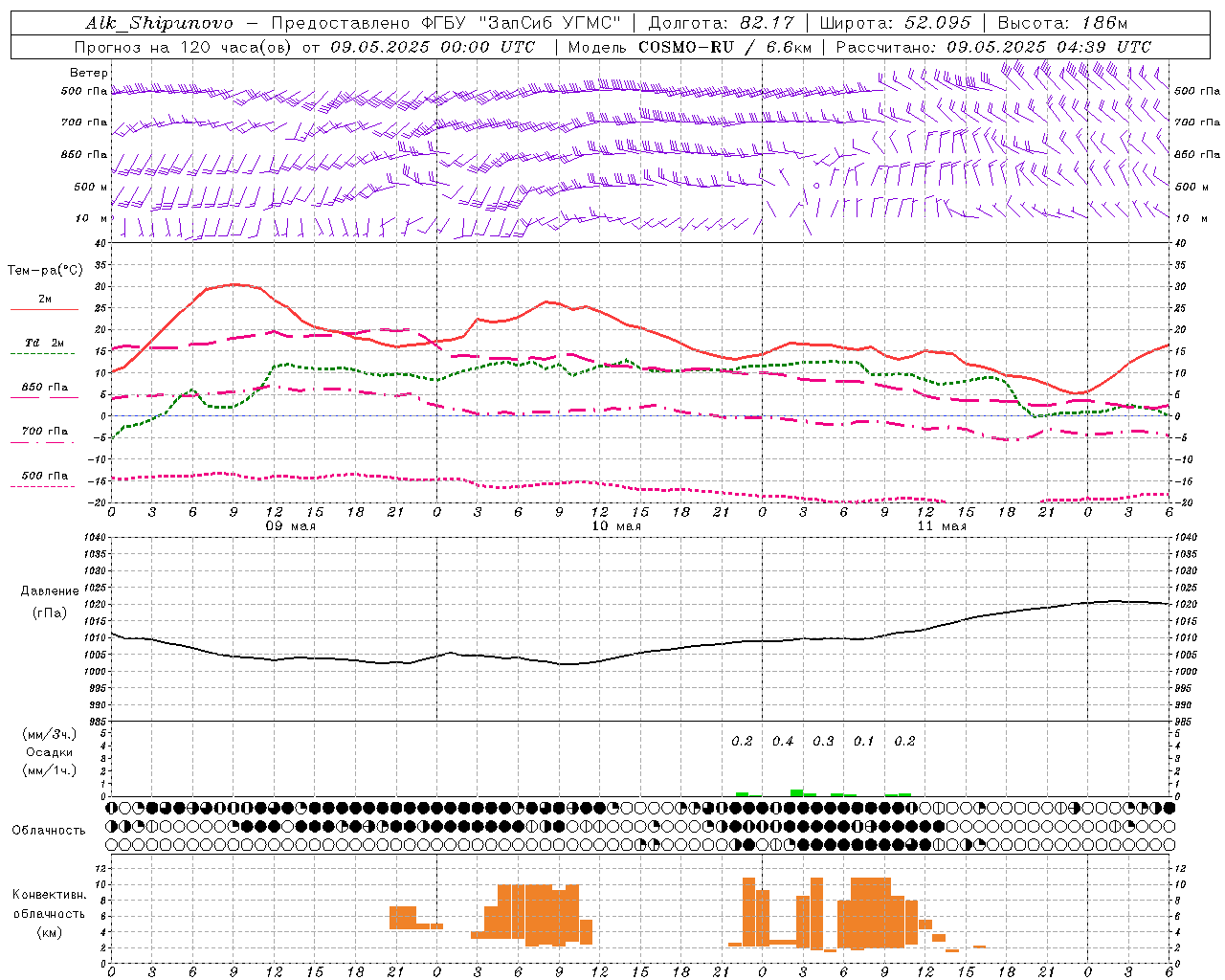Click the provider text ФГБУ "ЗапСиб УГМС"
The height and width of the screenshot is (980, 1225).
pos(522,23)
